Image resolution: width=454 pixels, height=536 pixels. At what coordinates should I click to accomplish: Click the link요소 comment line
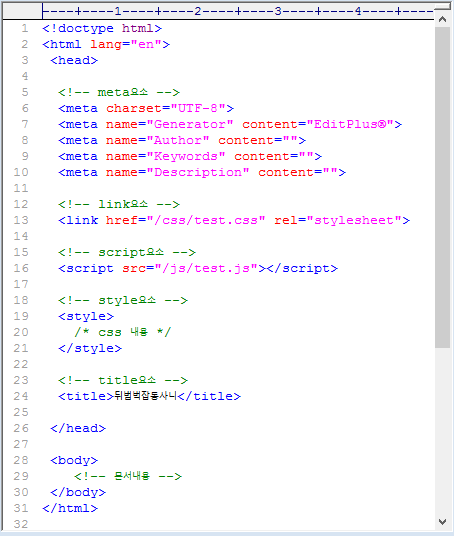[x=119, y=204]
